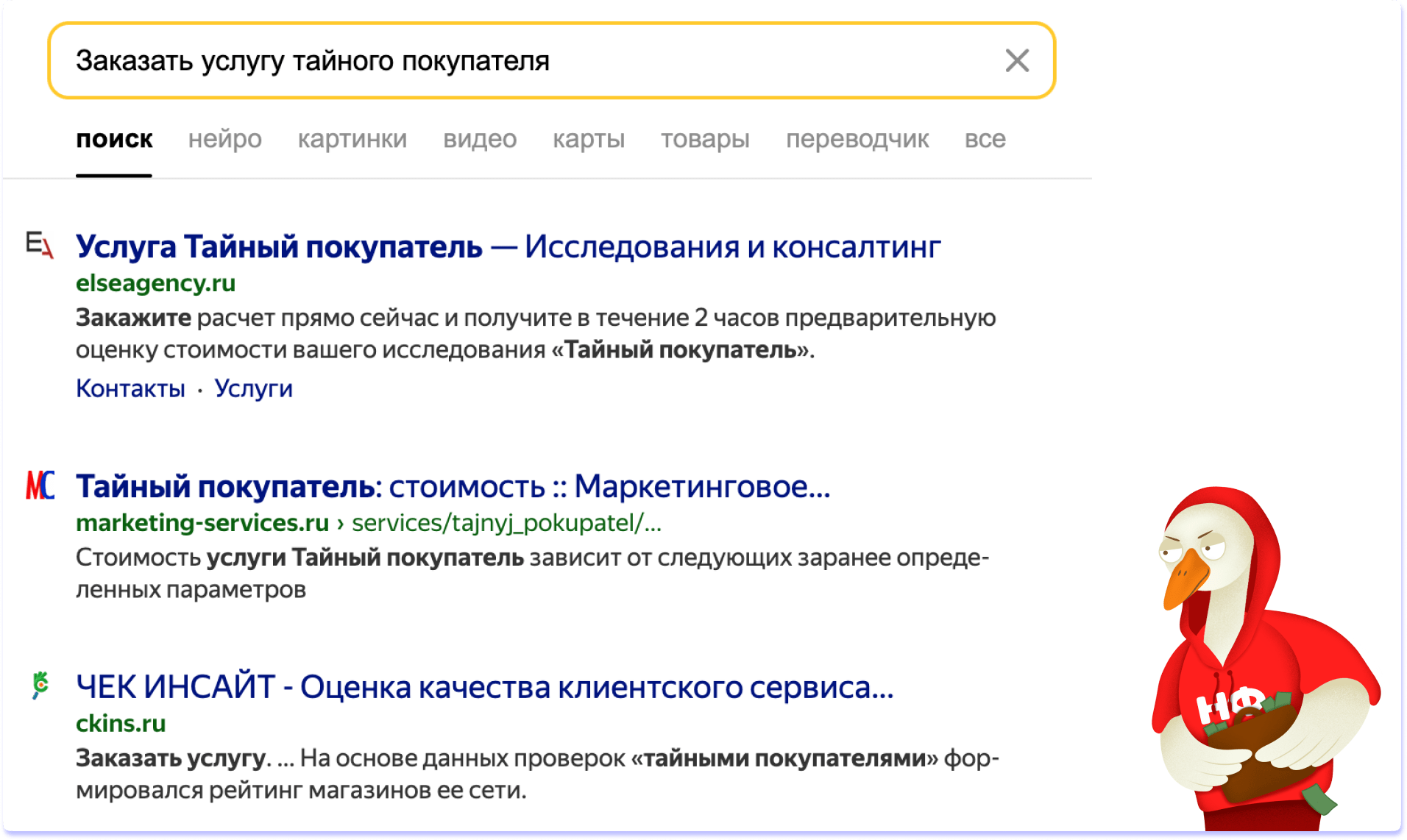The image size is (1407, 840).
Task: Click the red MC favicon icon
Action: [40, 485]
